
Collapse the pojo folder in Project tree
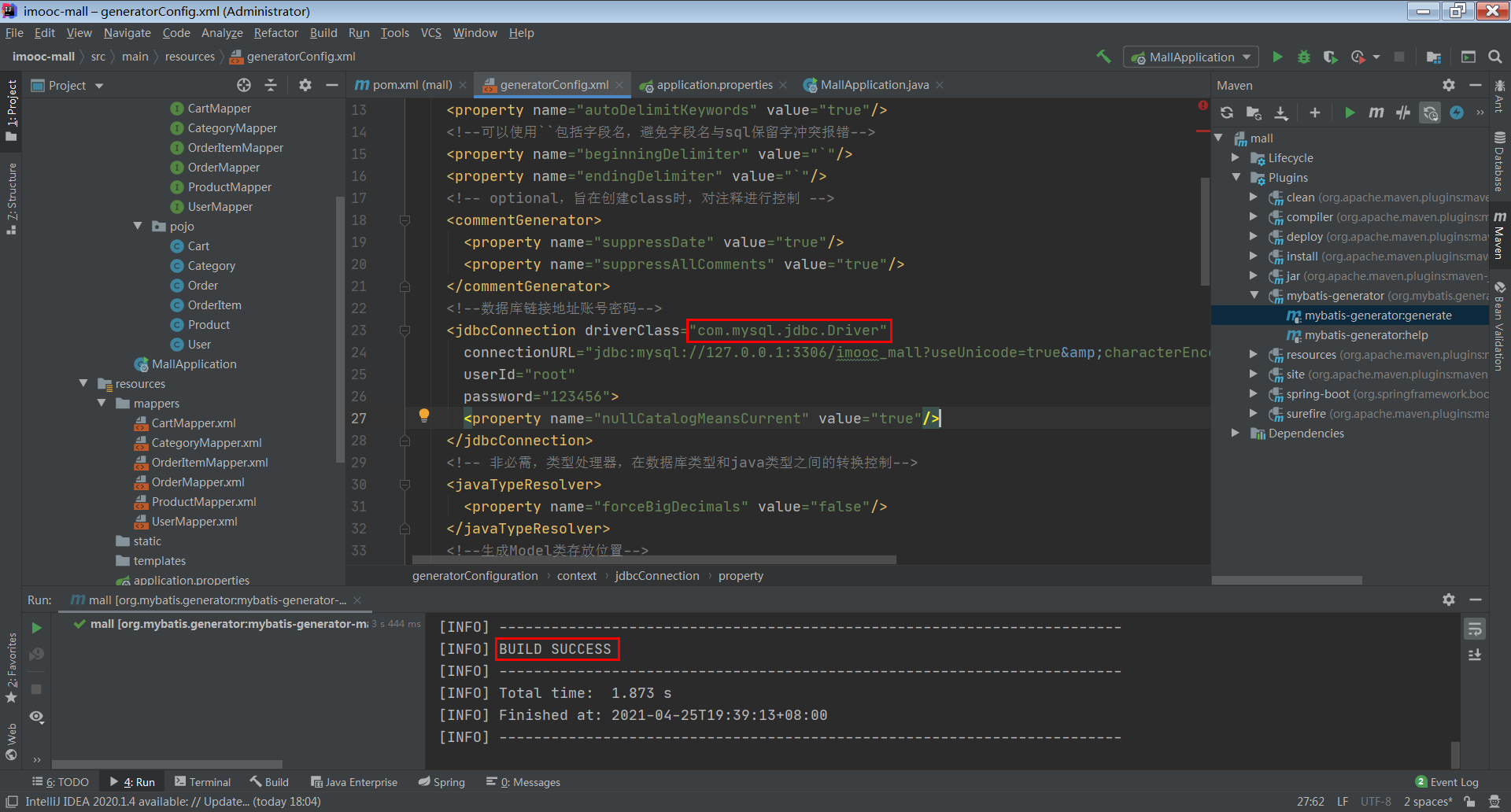coord(138,226)
